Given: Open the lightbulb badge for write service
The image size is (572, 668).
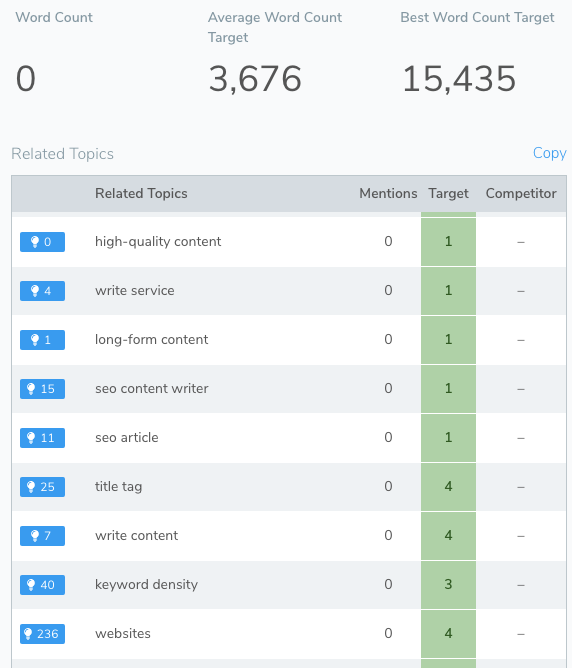Looking at the screenshot, I should (42, 291).
